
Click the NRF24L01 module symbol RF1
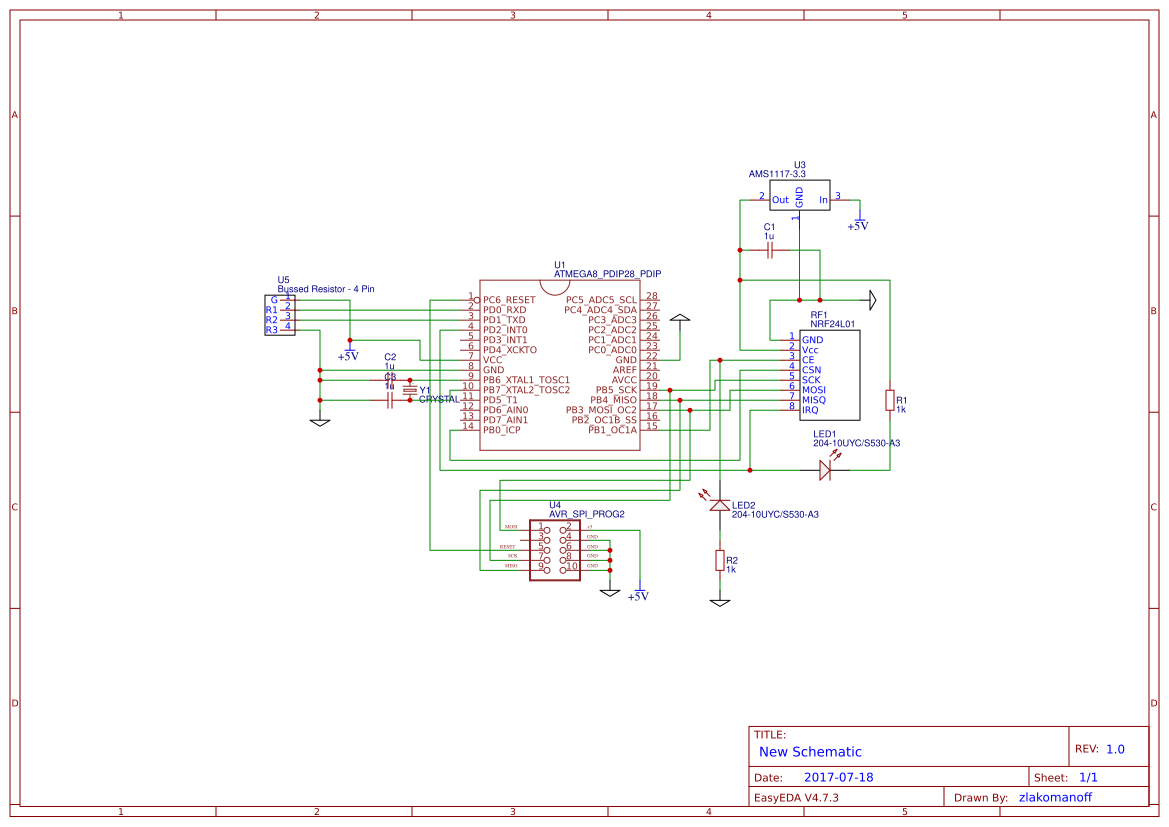tap(830, 375)
